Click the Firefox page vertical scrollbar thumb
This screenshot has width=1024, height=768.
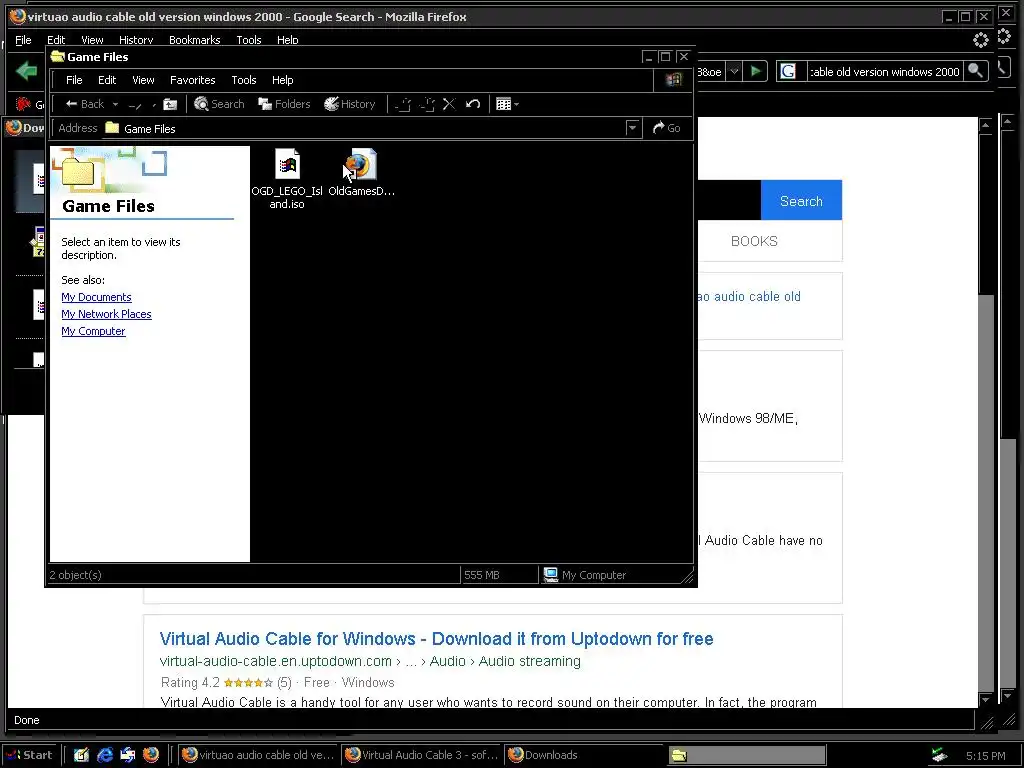pos(985,214)
